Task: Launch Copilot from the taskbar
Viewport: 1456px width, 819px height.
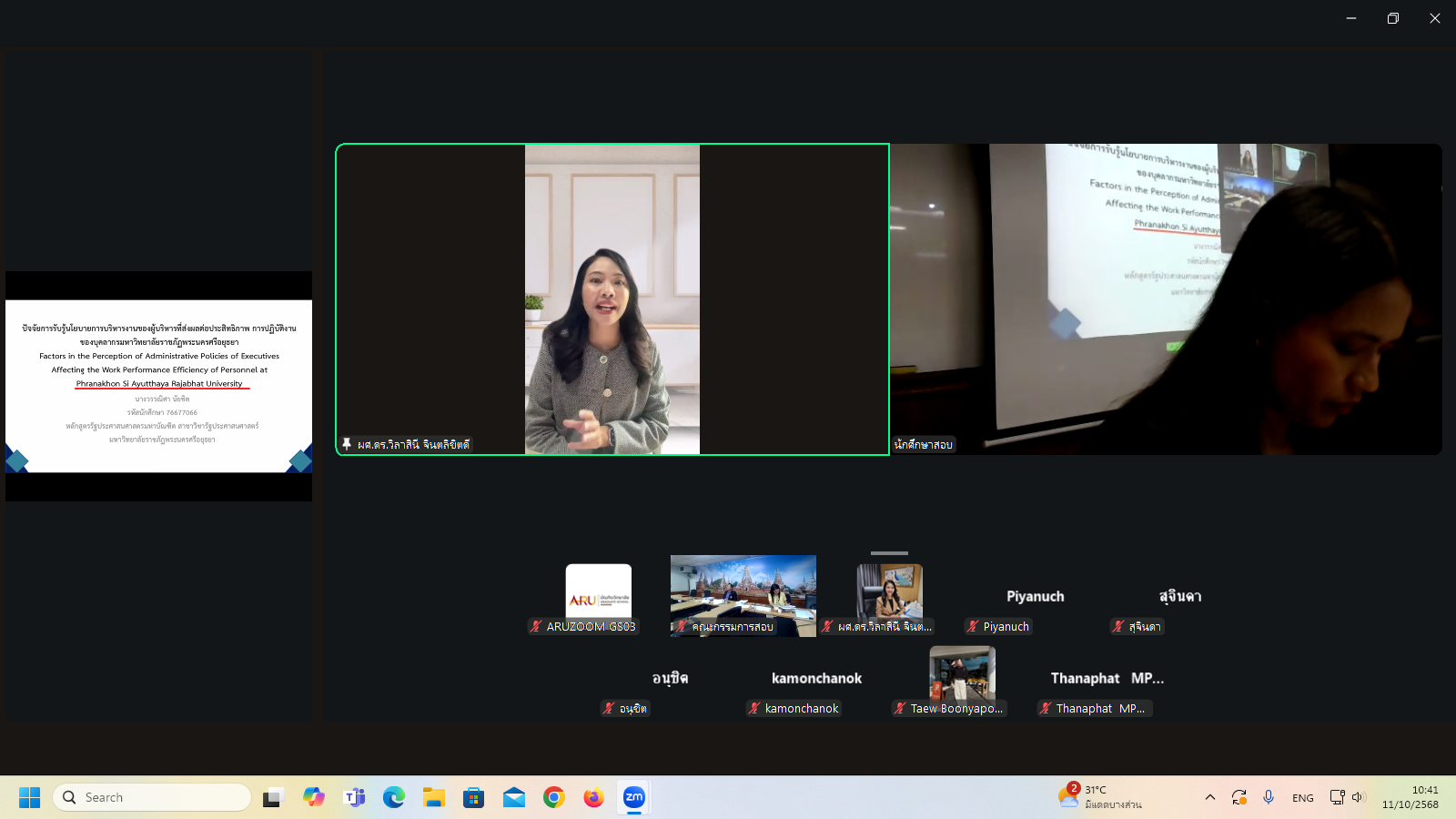Action: coord(314,797)
